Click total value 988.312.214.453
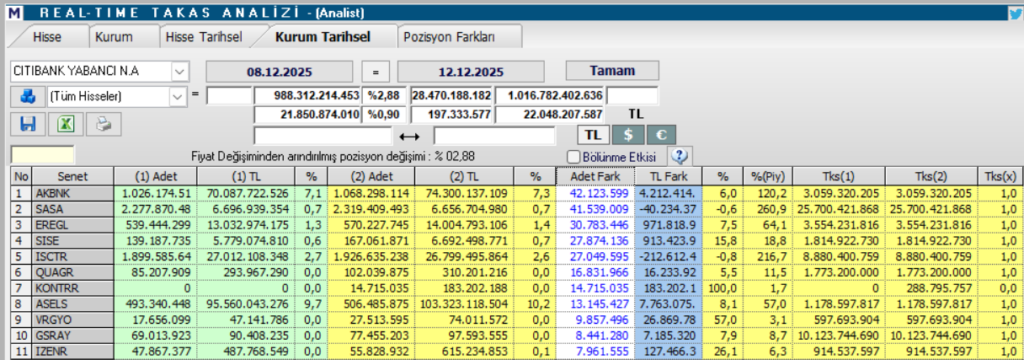 pyautogui.click(x=308, y=96)
